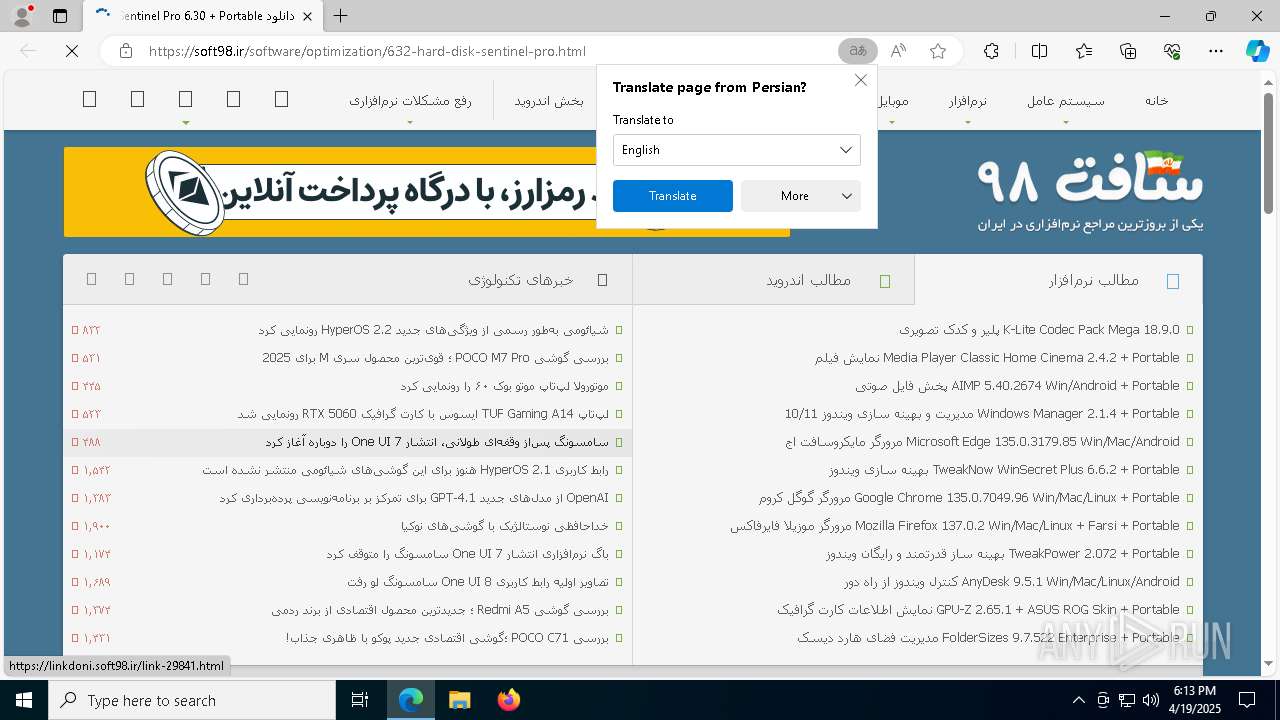The image size is (1280, 720).
Task: Switch to خبرهای تکنولوژی tab
Action: [521, 280]
